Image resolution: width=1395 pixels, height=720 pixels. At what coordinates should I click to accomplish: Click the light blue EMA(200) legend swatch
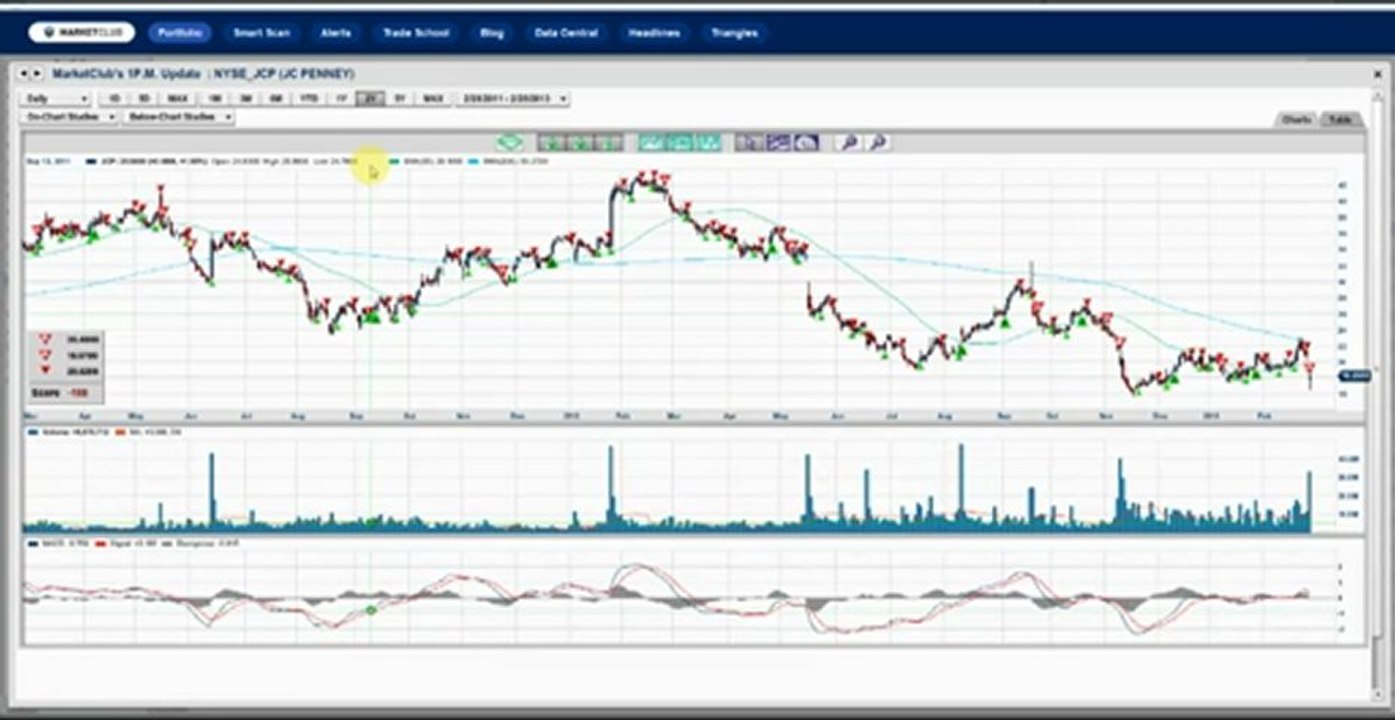click(473, 160)
